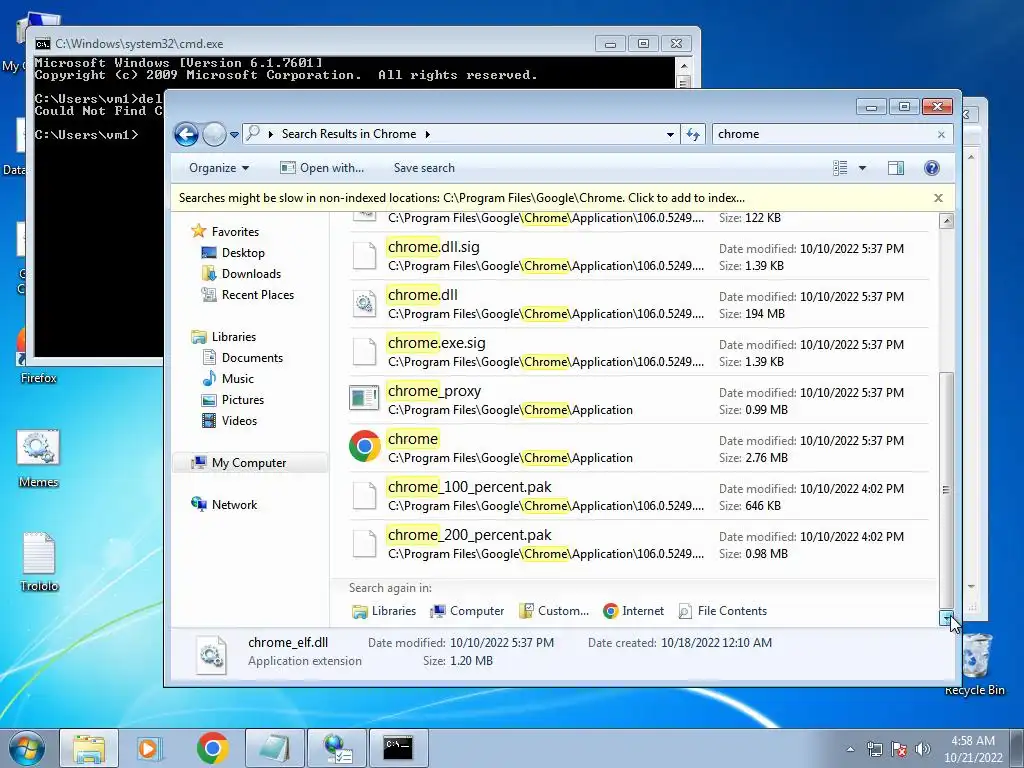
Task: Click the cmd.exe window title bar
Action: (x=313, y=44)
